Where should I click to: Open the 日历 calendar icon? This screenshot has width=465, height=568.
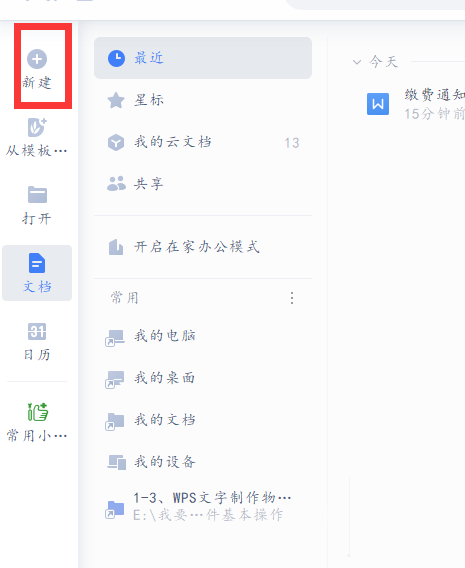[37, 331]
